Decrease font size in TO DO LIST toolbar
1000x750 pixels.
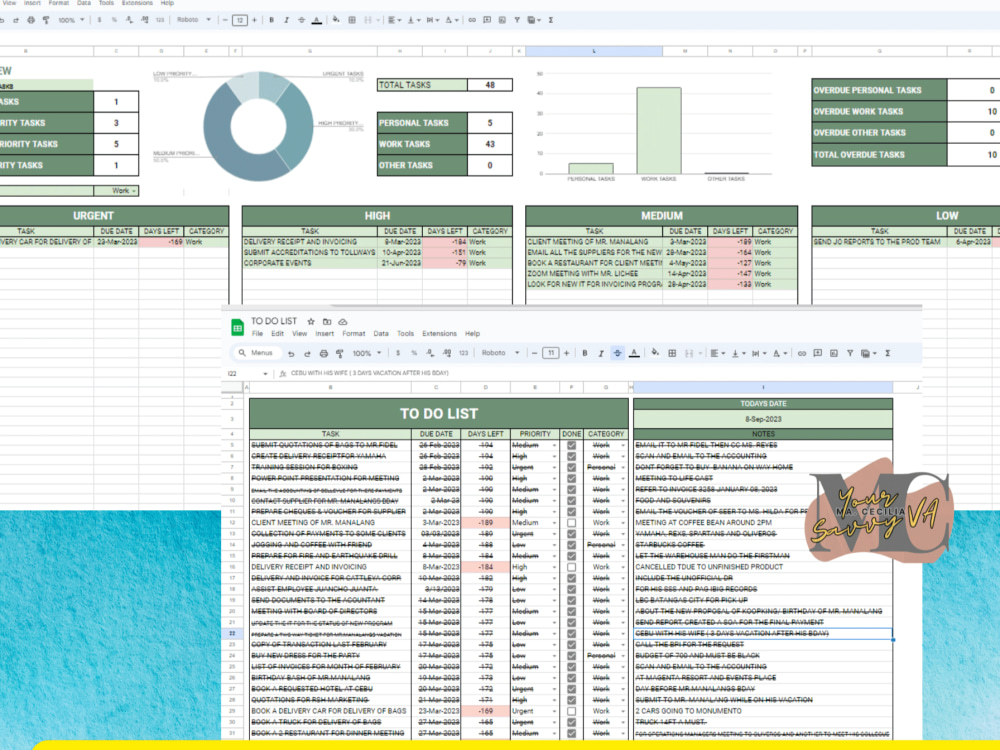pyautogui.click(x=534, y=353)
